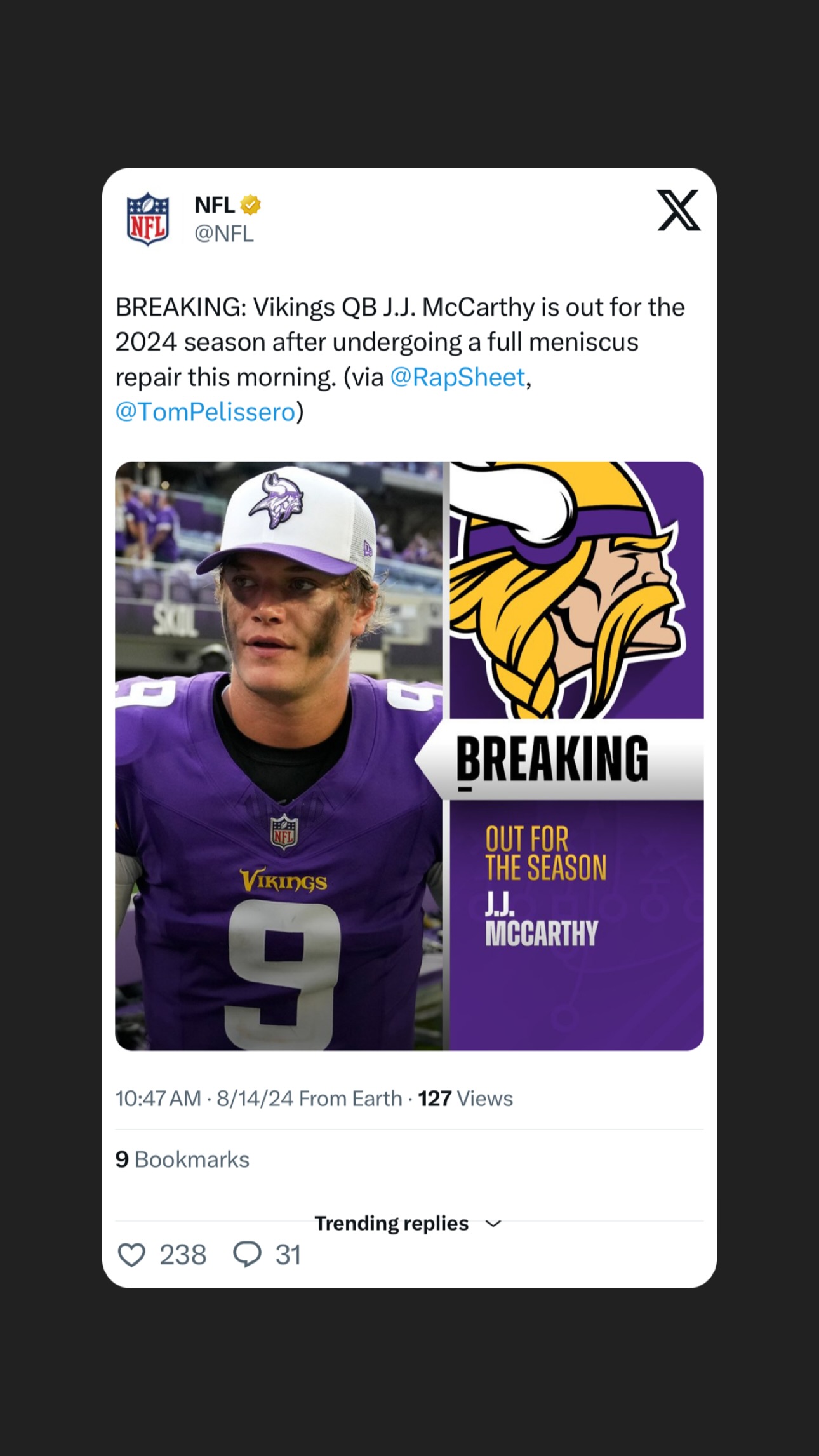Click the 127 Views counter

pyautogui.click(x=465, y=1099)
